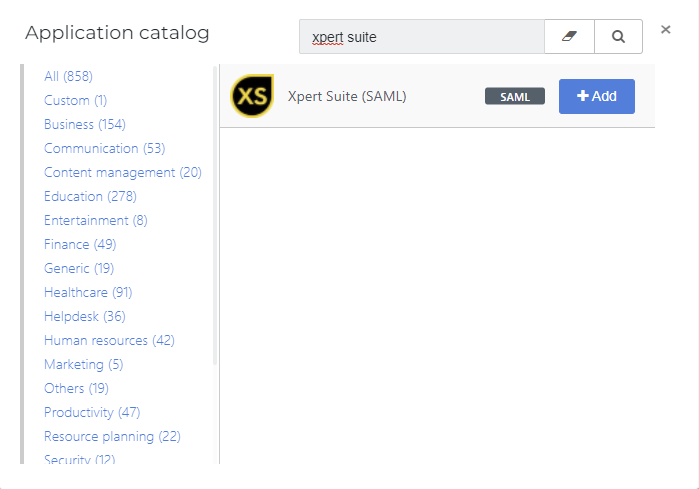Viewport: 699px width, 489px height.
Task: Open the Healthcare (91) category
Action: [88, 293]
